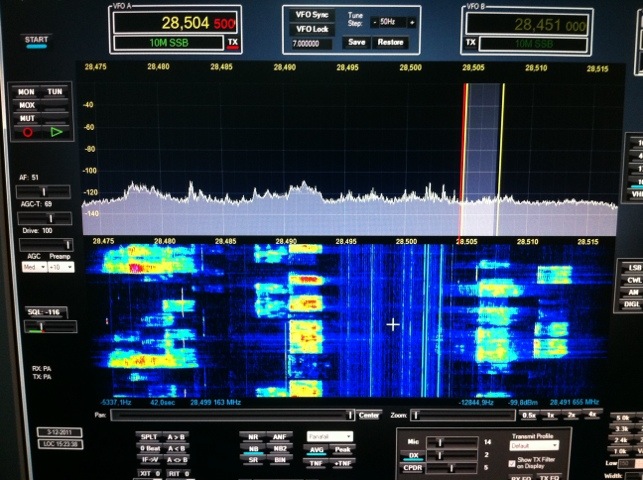Image resolution: width=643 pixels, height=480 pixels.
Task: Toggle VFO A TX indicator
Action: pos(232,43)
